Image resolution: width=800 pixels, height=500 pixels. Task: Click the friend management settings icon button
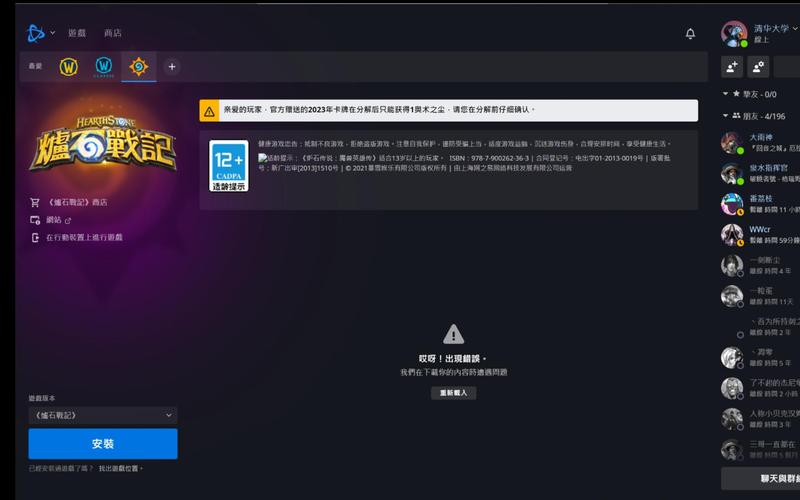(758, 67)
